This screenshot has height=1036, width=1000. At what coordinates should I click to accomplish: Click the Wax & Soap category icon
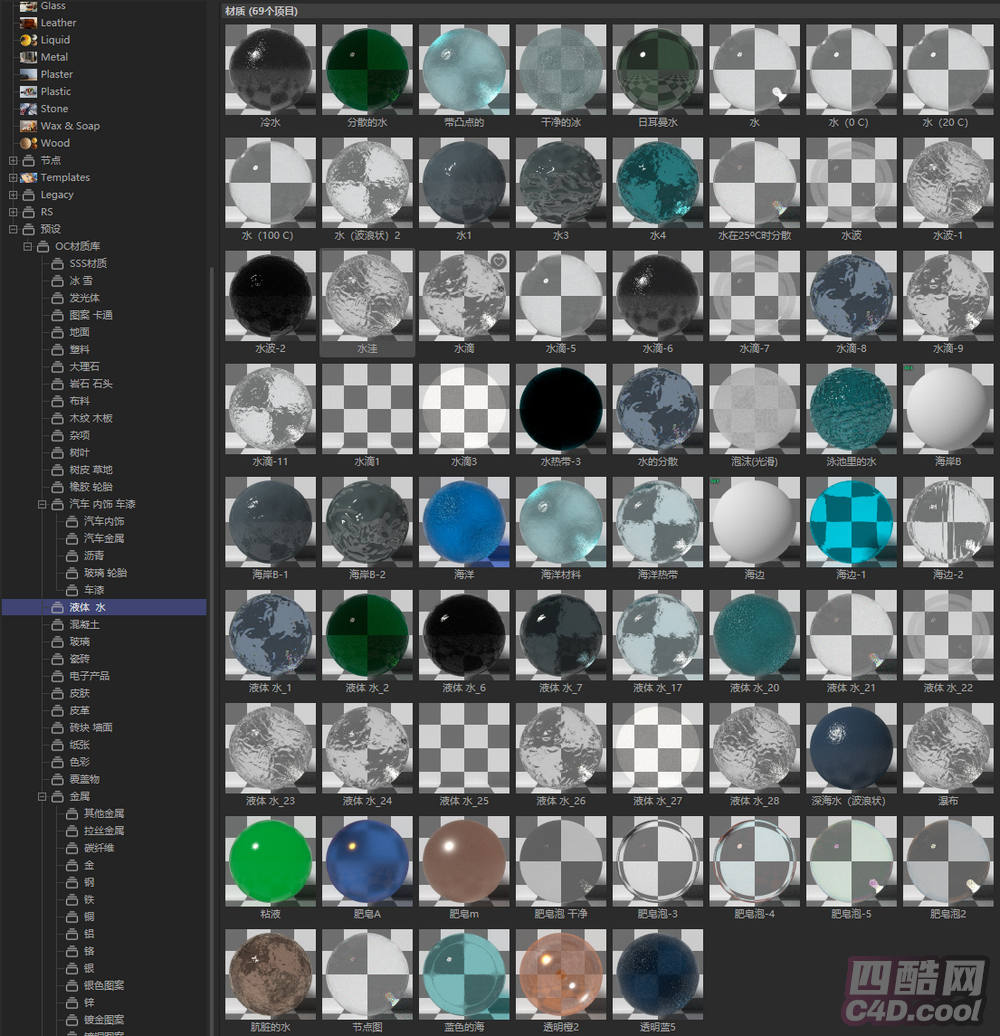tap(28, 126)
